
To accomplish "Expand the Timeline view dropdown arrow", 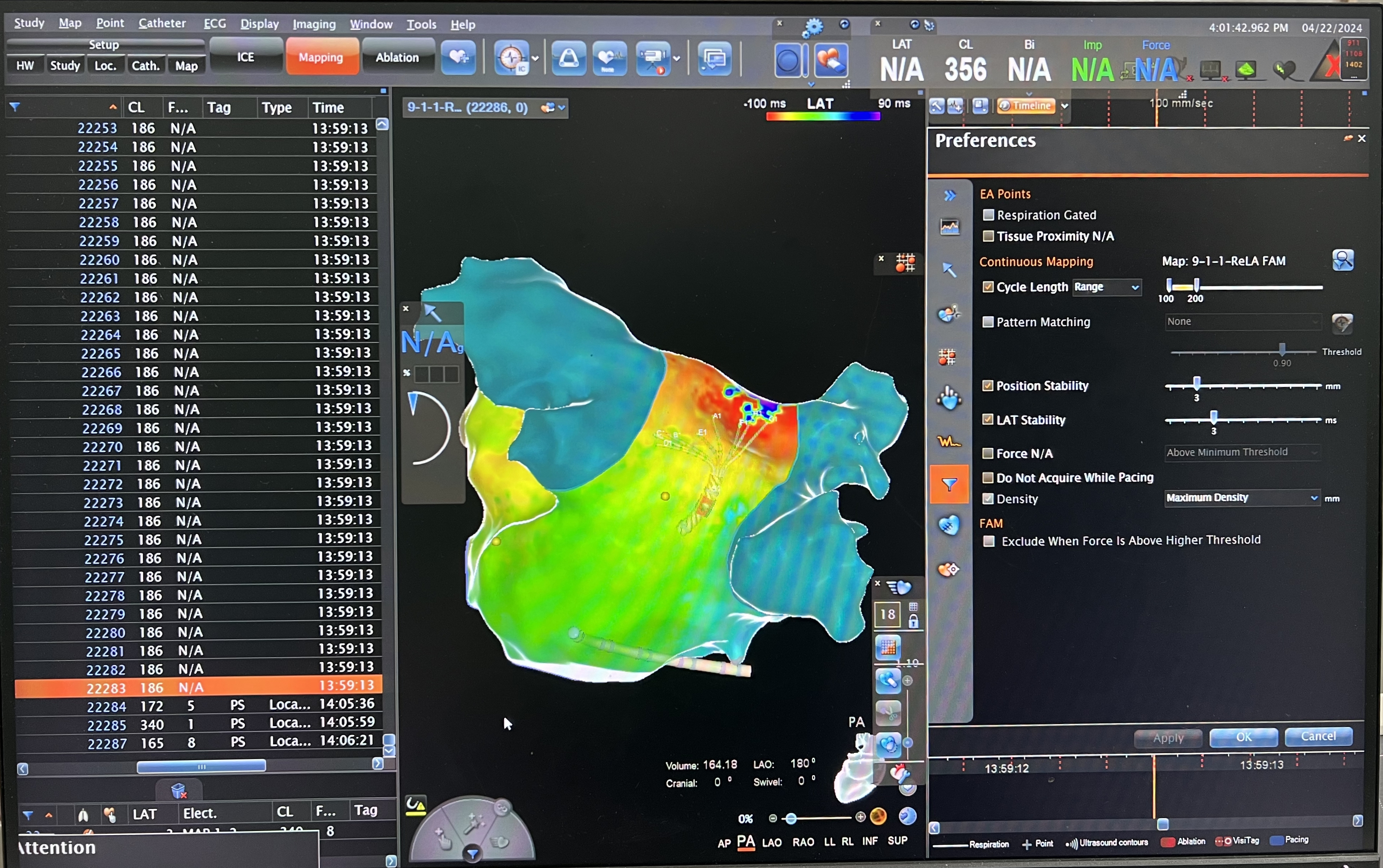I will [1064, 106].
